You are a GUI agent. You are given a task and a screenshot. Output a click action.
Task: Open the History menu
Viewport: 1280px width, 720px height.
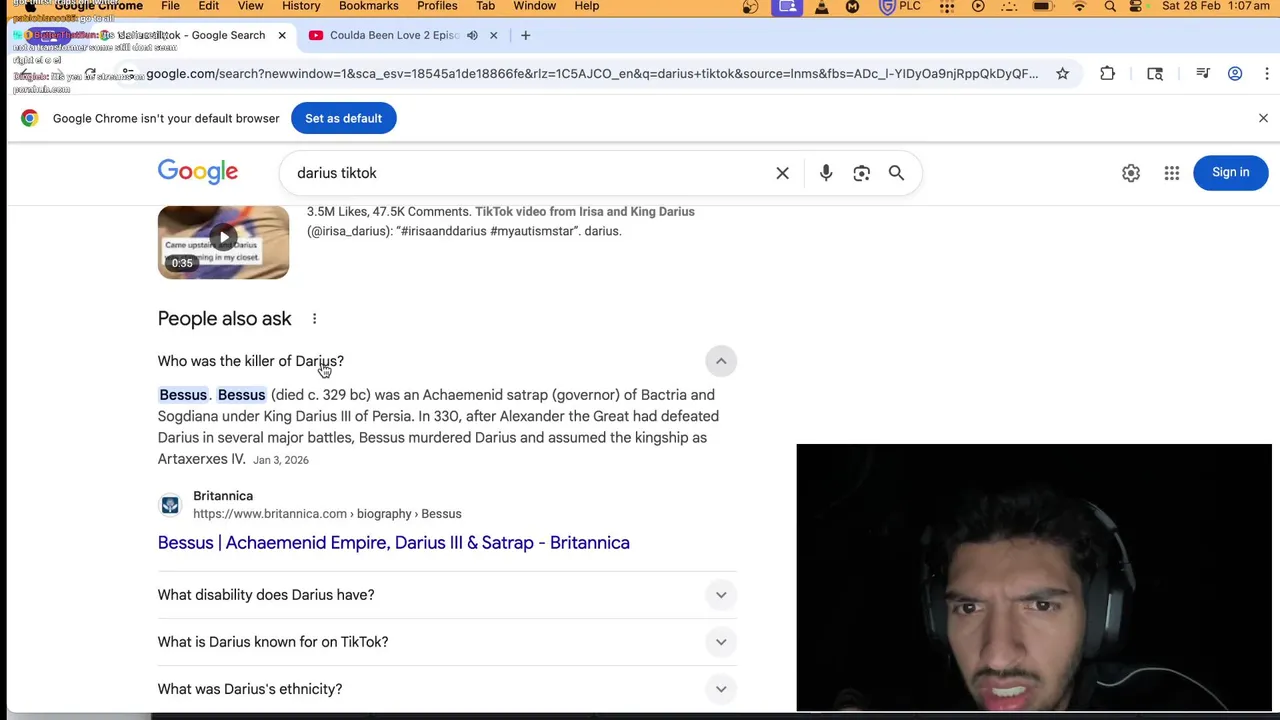[301, 6]
